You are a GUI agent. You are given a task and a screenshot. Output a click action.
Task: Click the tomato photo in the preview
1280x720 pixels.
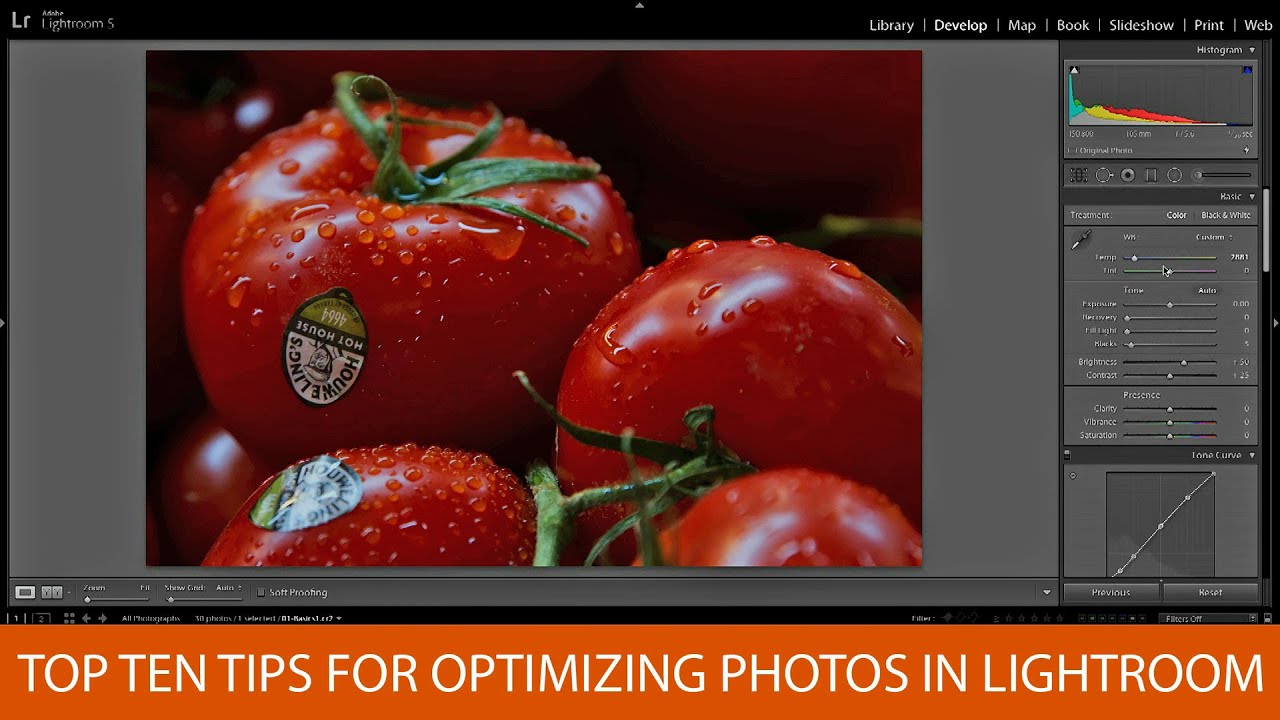click(x=534, y=308)
